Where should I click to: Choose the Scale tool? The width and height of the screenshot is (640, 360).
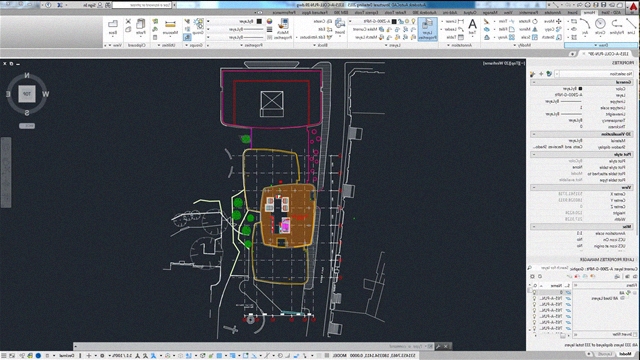click(530, 37)
